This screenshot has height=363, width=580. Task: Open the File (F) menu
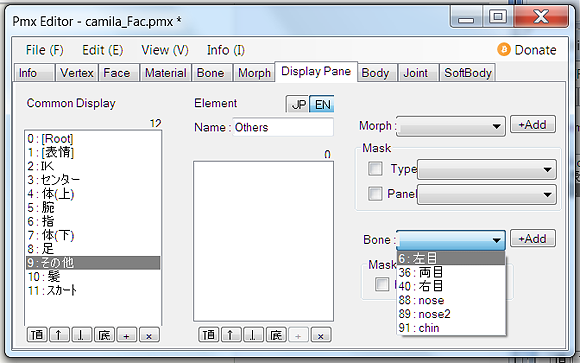pyautogui.click(x=44, y=50)
